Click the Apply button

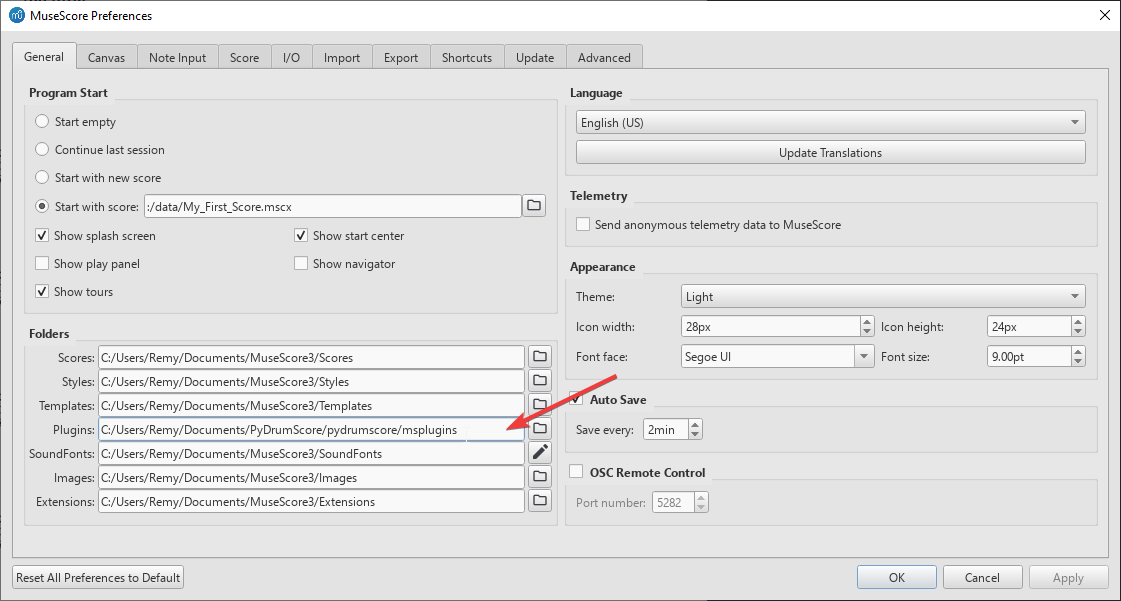tap(1069, 577)
